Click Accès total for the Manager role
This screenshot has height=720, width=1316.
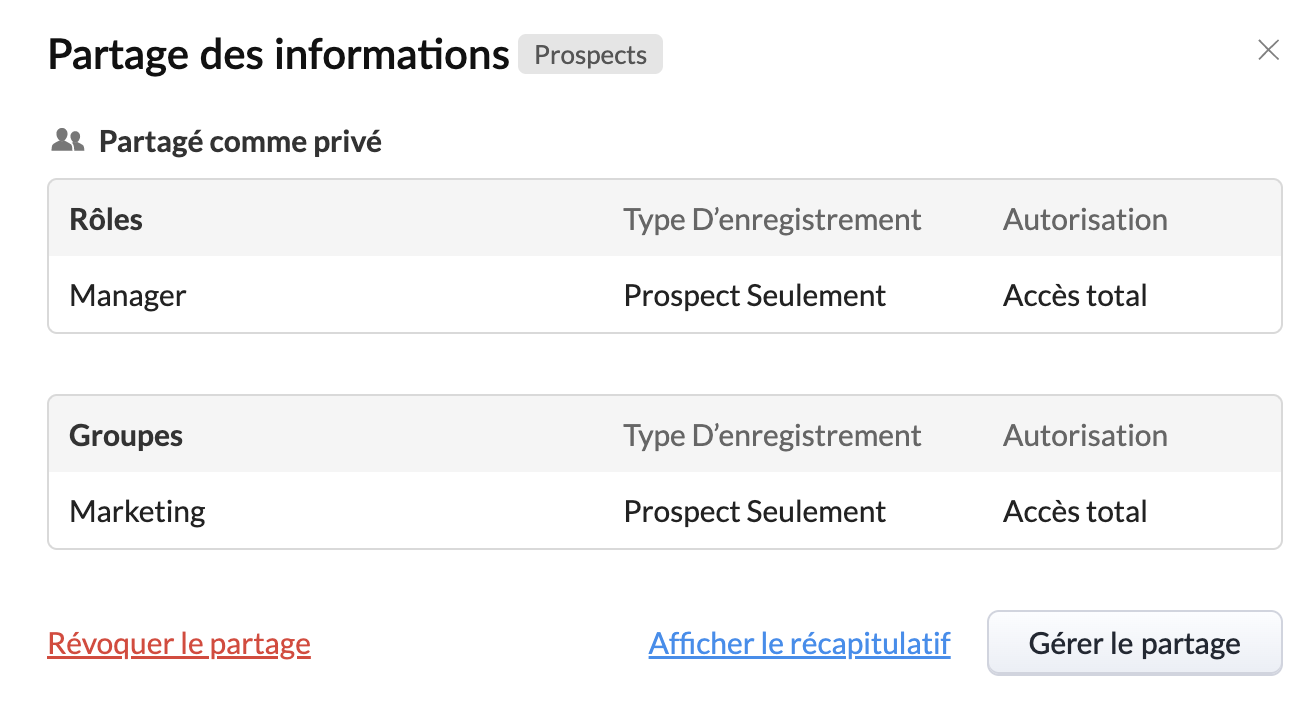(1075, 295)
